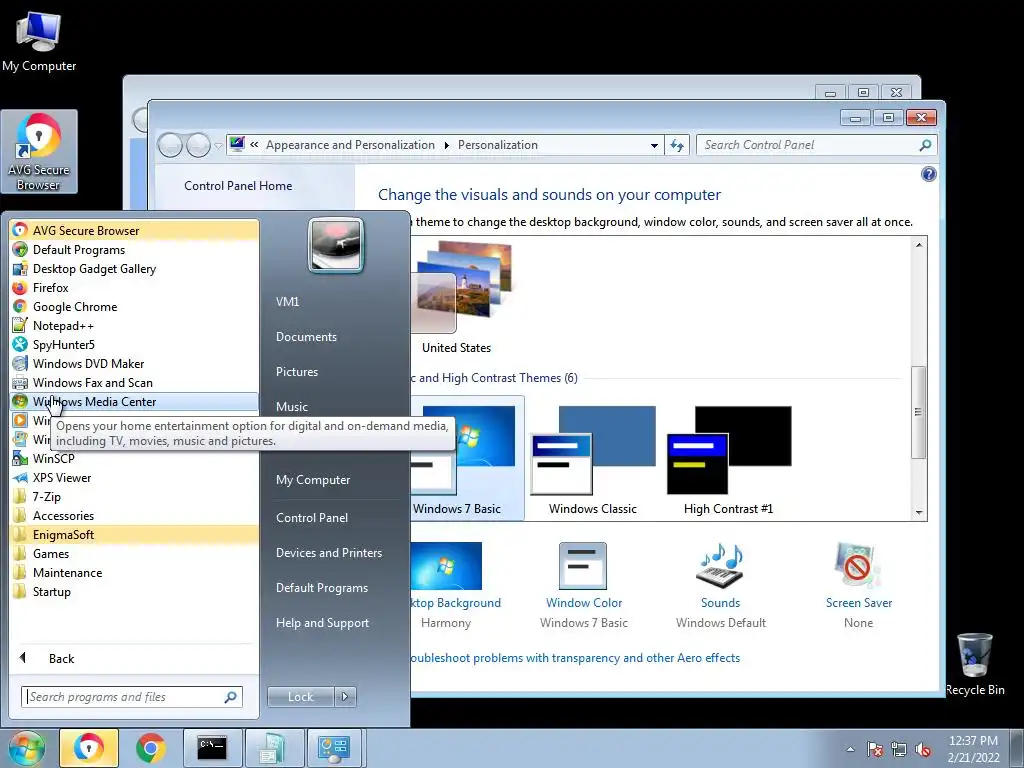Launch Google Chrome from programs list
Viewport: 1024px width, 768px height.
(x=134, y=306)
